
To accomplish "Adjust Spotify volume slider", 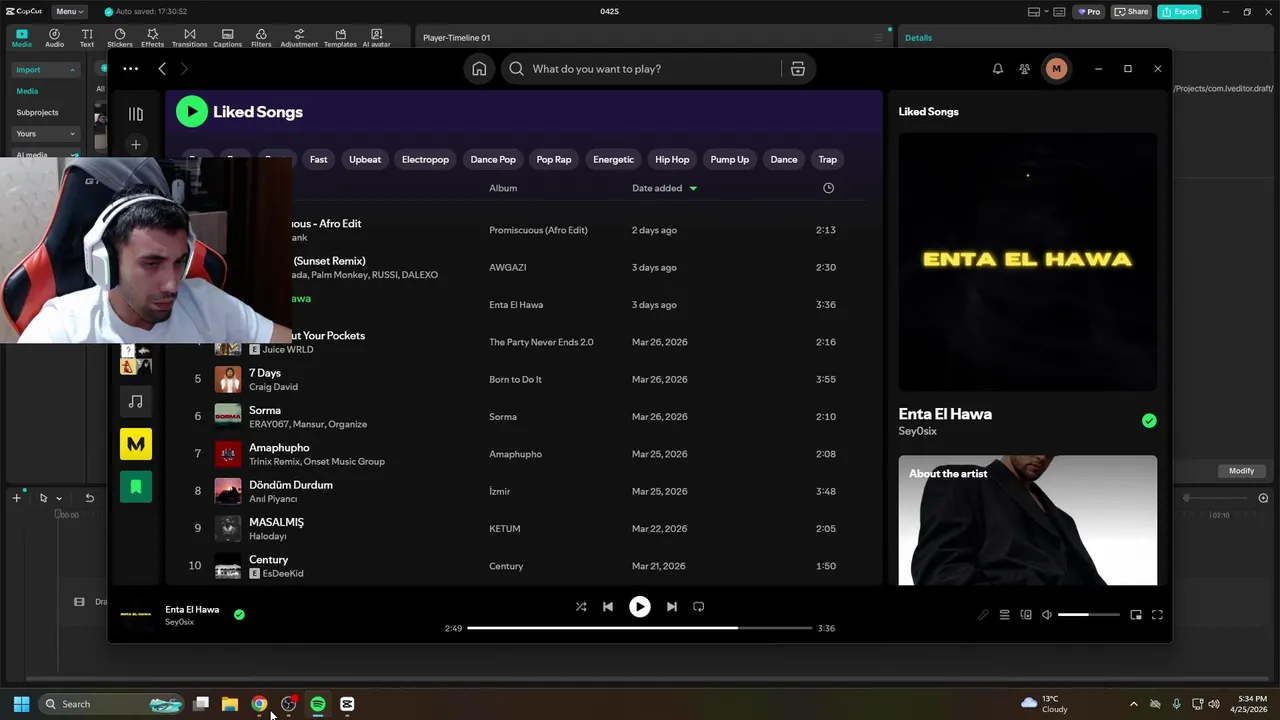I will click(1088, 615).
